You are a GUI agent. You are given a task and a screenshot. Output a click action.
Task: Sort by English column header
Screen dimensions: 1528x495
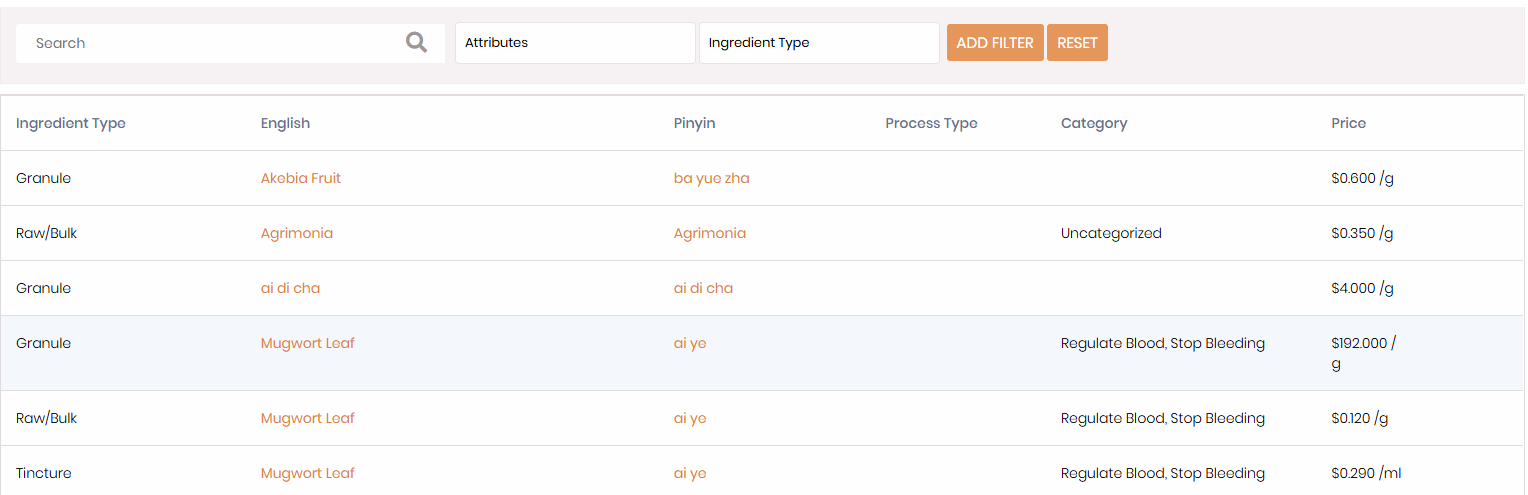click(285, 123)
